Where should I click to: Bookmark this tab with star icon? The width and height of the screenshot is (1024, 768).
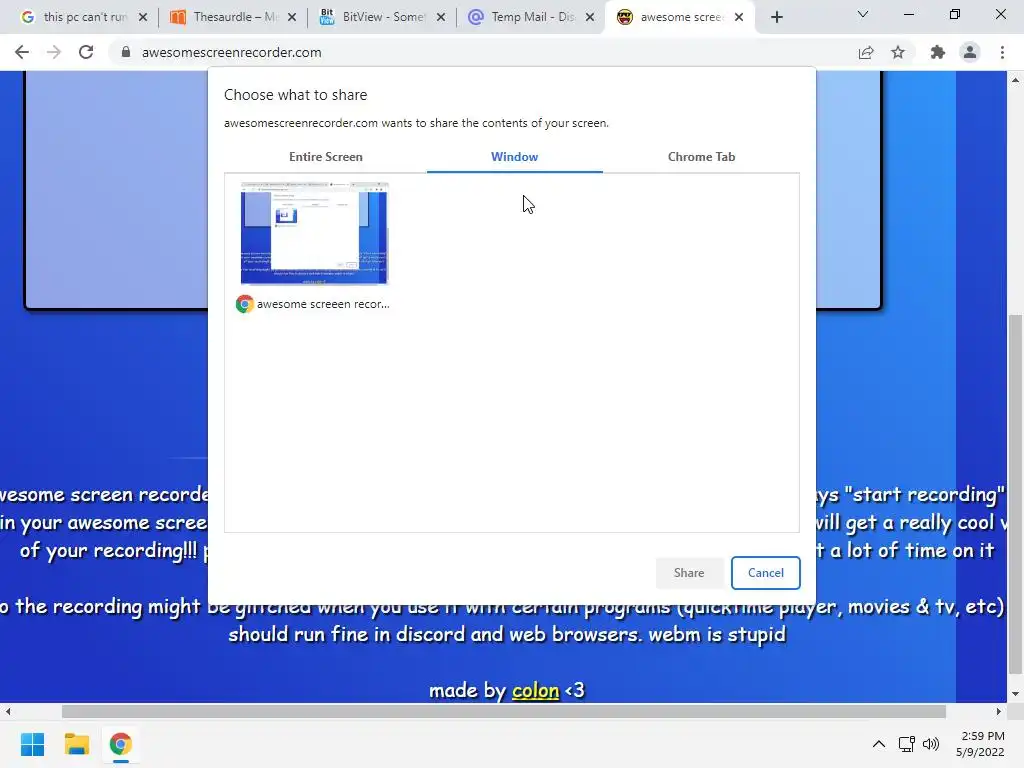coord(898,52)
